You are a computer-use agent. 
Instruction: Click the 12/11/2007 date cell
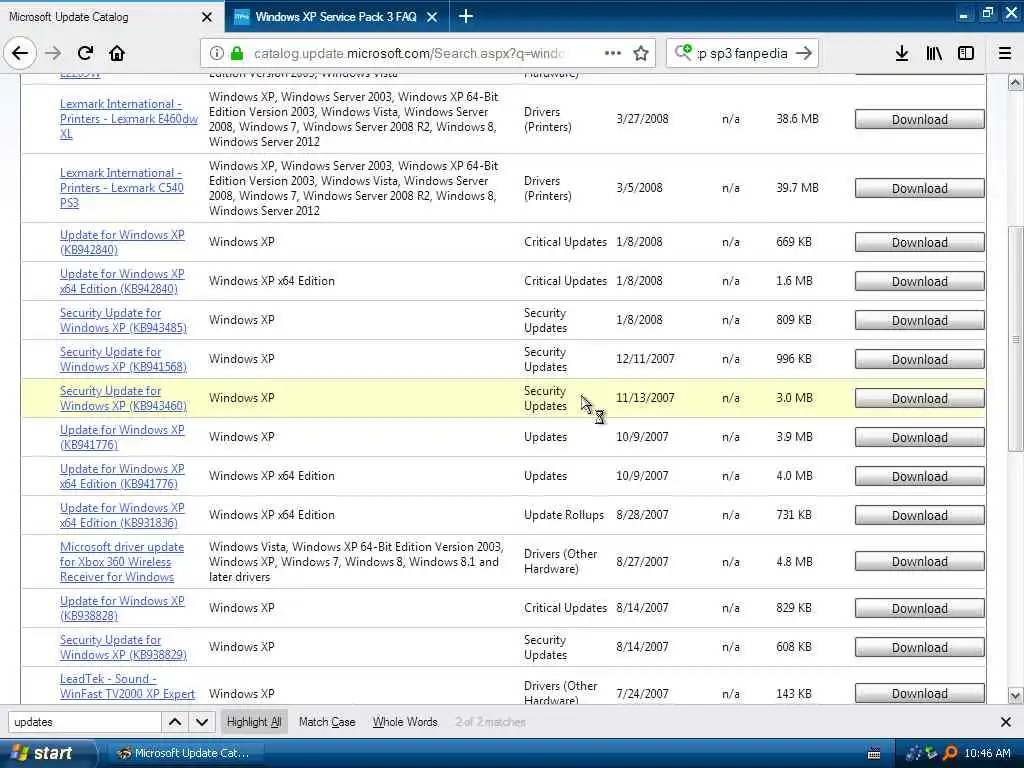(x=645, y=359)
